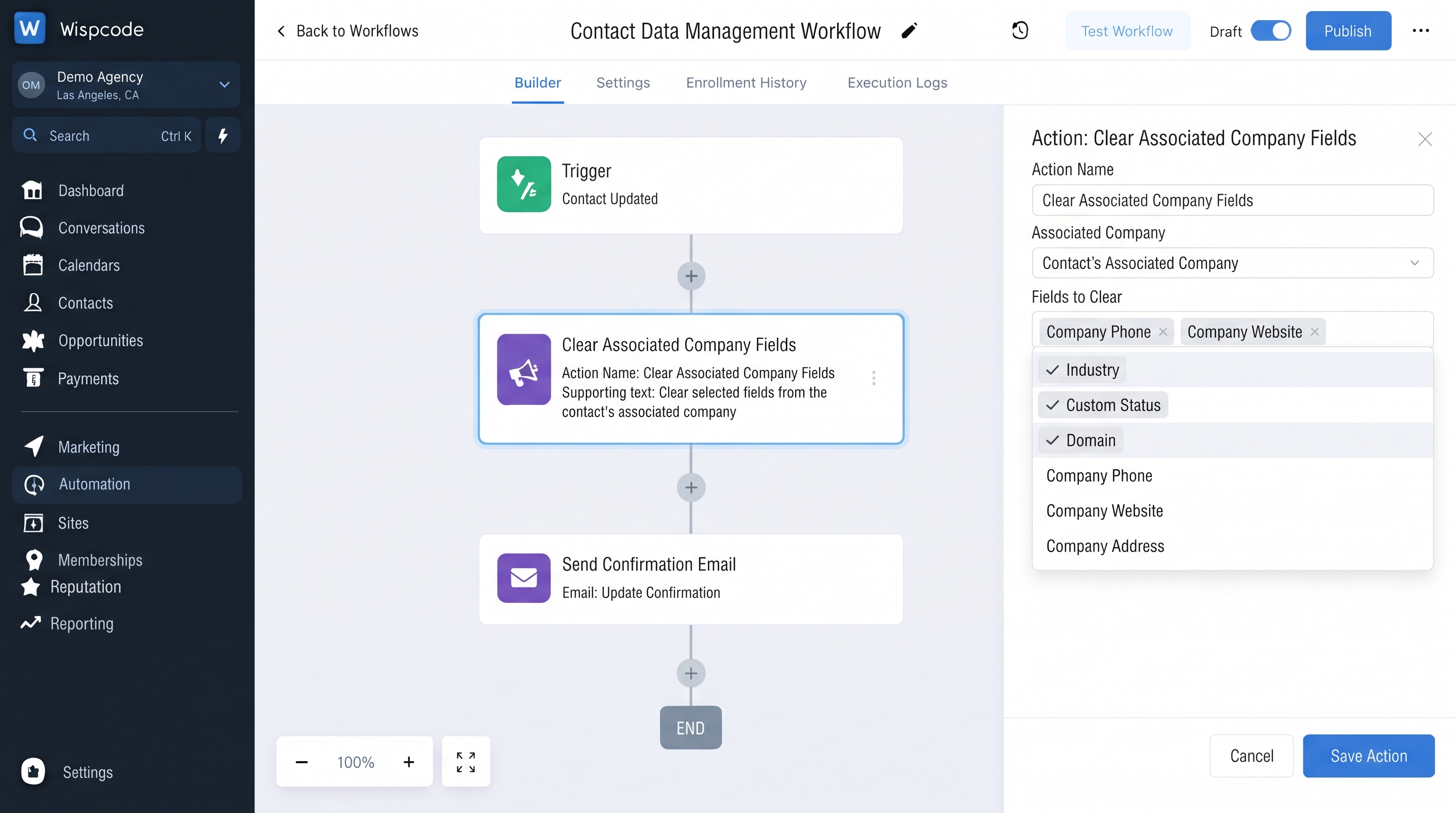
Task: Toggle the Draft switch
Action: [1271, 31]
